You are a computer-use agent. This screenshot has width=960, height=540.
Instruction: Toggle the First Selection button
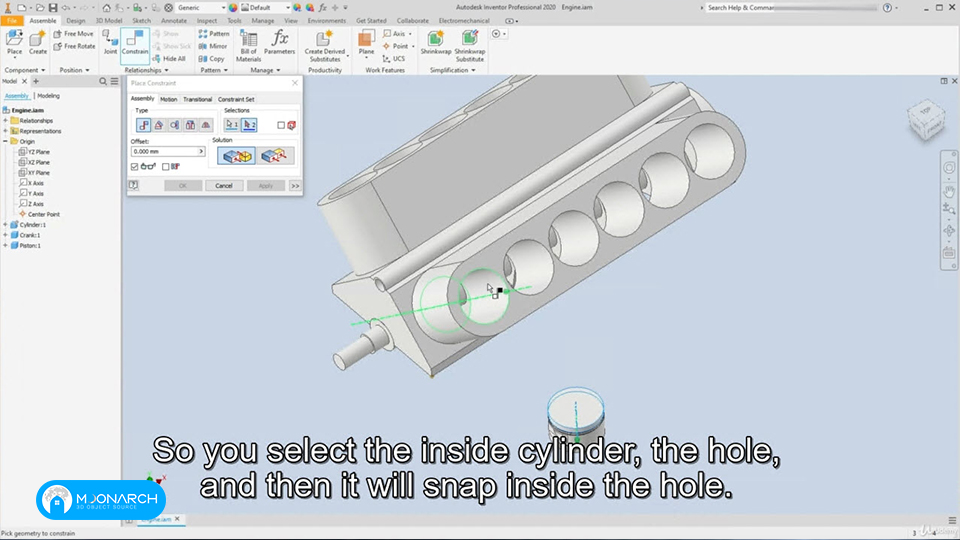(231, 125)
